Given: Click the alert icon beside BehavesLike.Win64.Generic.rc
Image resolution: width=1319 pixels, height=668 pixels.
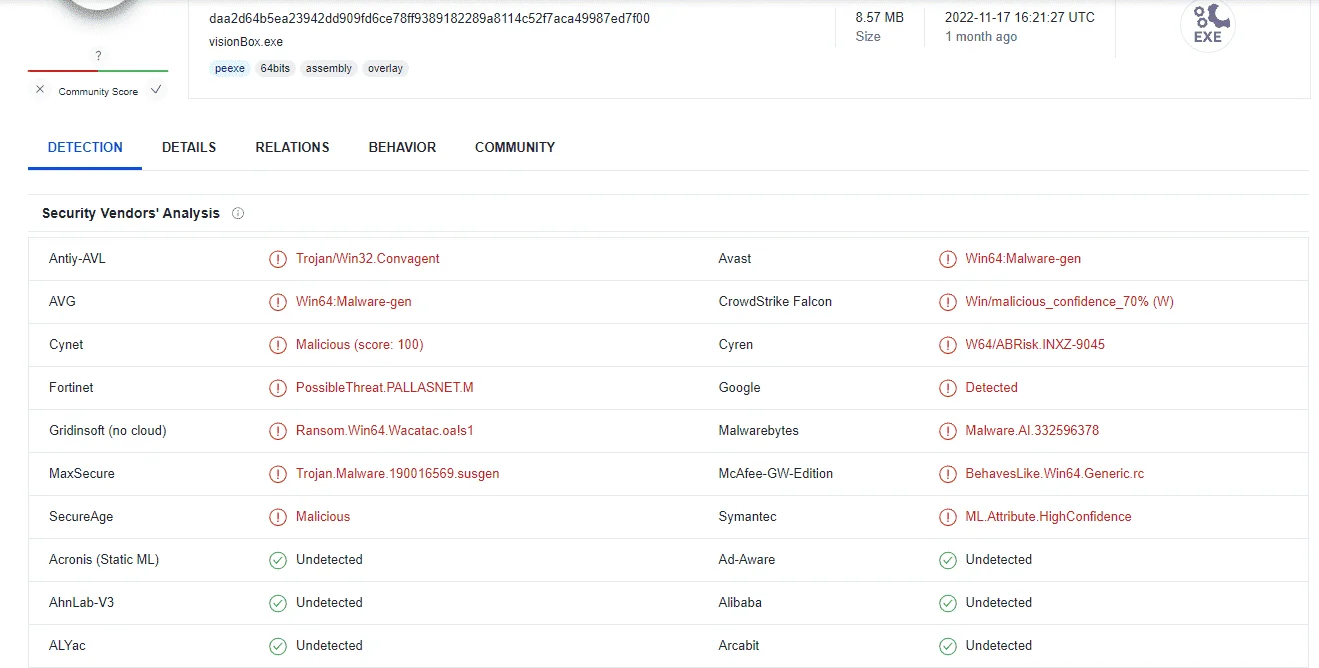Looking at the screenshot, I should coord(947,474).
